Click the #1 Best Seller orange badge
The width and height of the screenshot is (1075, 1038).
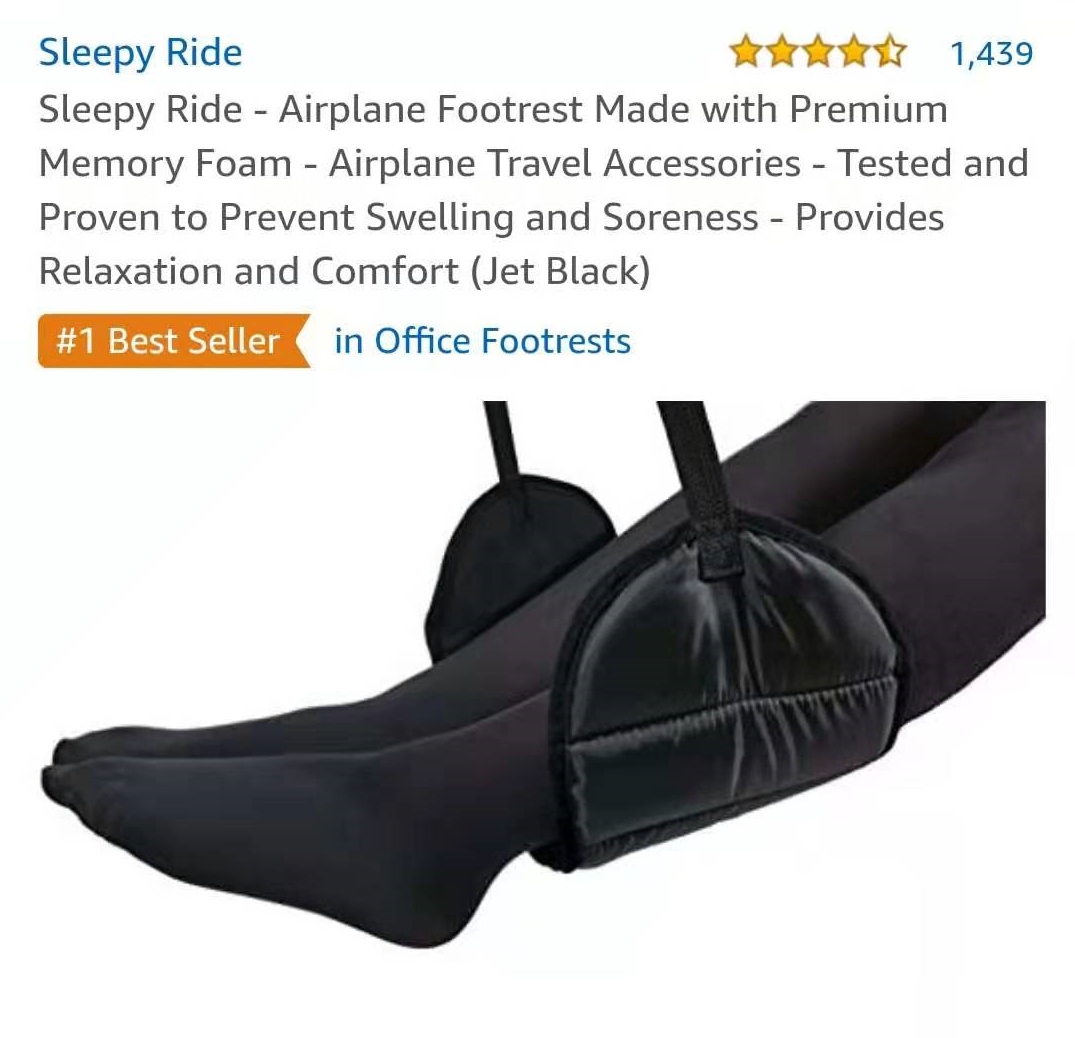click(174, 341)
